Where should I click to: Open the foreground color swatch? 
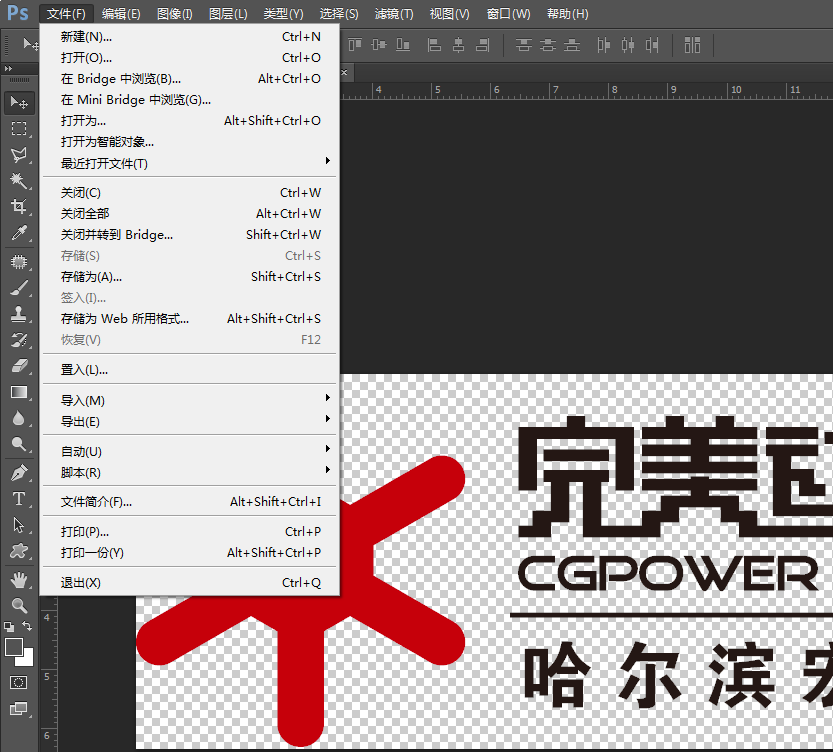(x=13, y=647)
